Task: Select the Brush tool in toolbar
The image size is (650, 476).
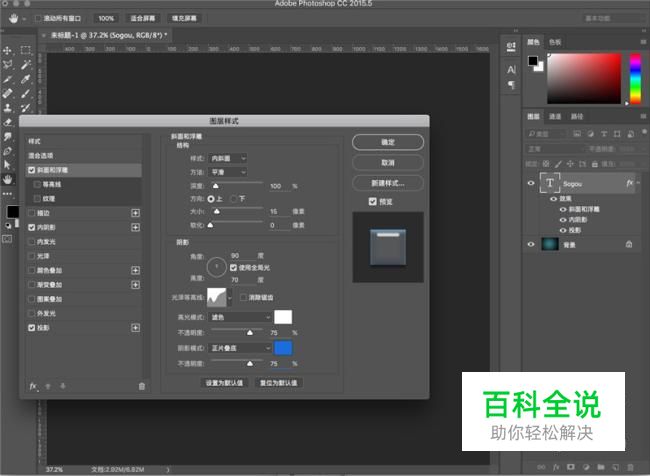Action: 26,93
